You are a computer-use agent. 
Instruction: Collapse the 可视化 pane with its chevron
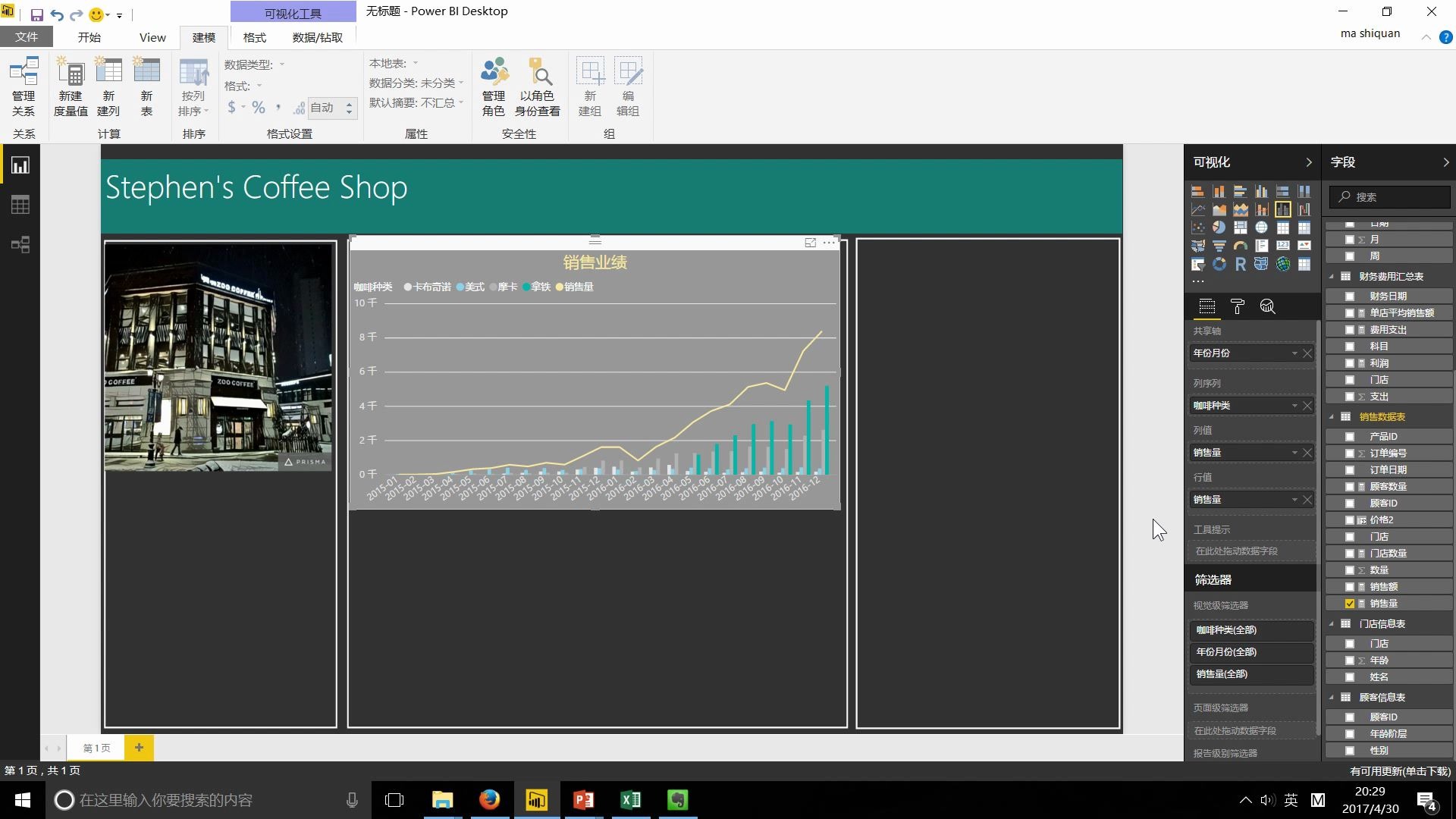(1308, 162)
